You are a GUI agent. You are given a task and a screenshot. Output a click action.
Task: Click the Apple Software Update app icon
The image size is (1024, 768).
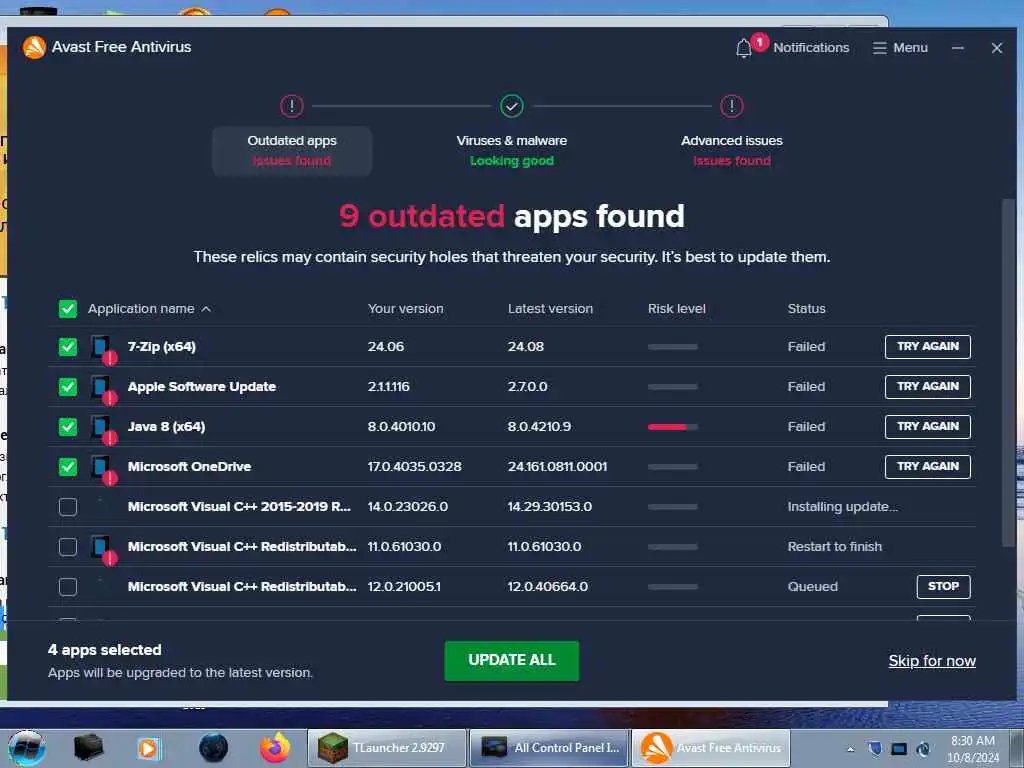103,389
